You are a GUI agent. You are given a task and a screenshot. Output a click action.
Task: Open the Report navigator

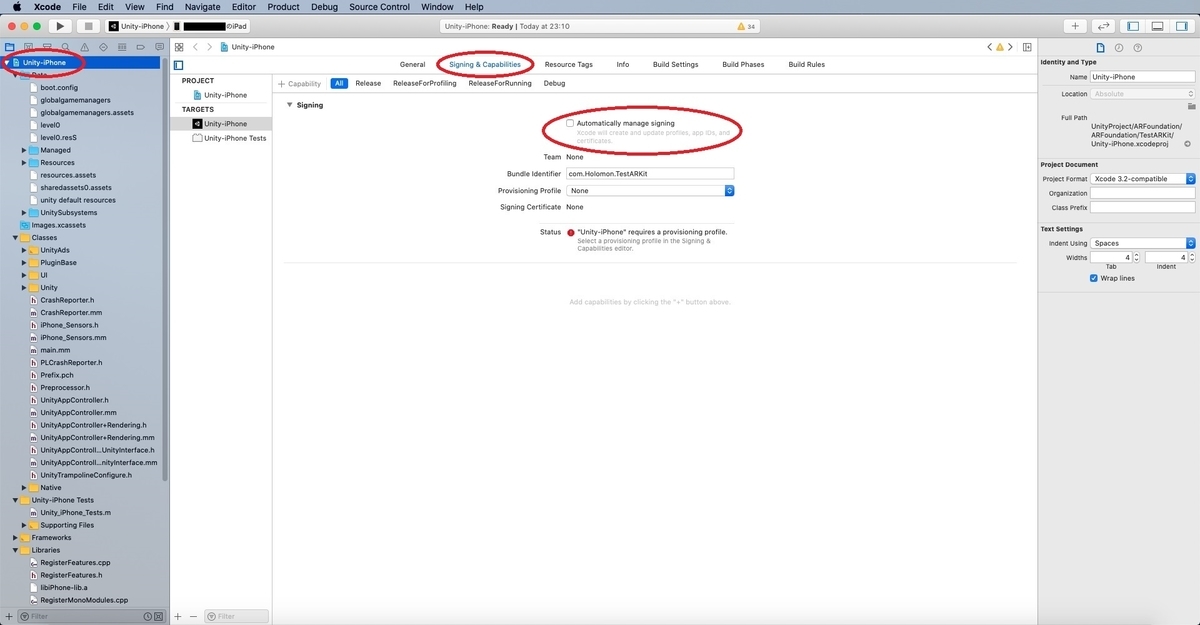(158, 47)
